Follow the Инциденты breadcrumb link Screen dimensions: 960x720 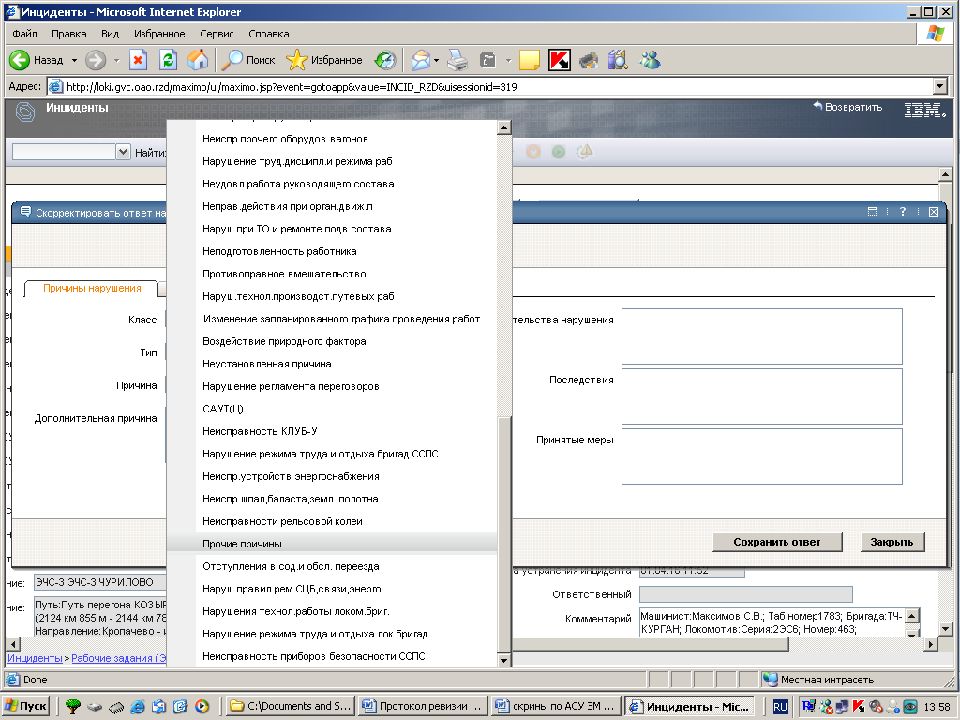[34, 658]
